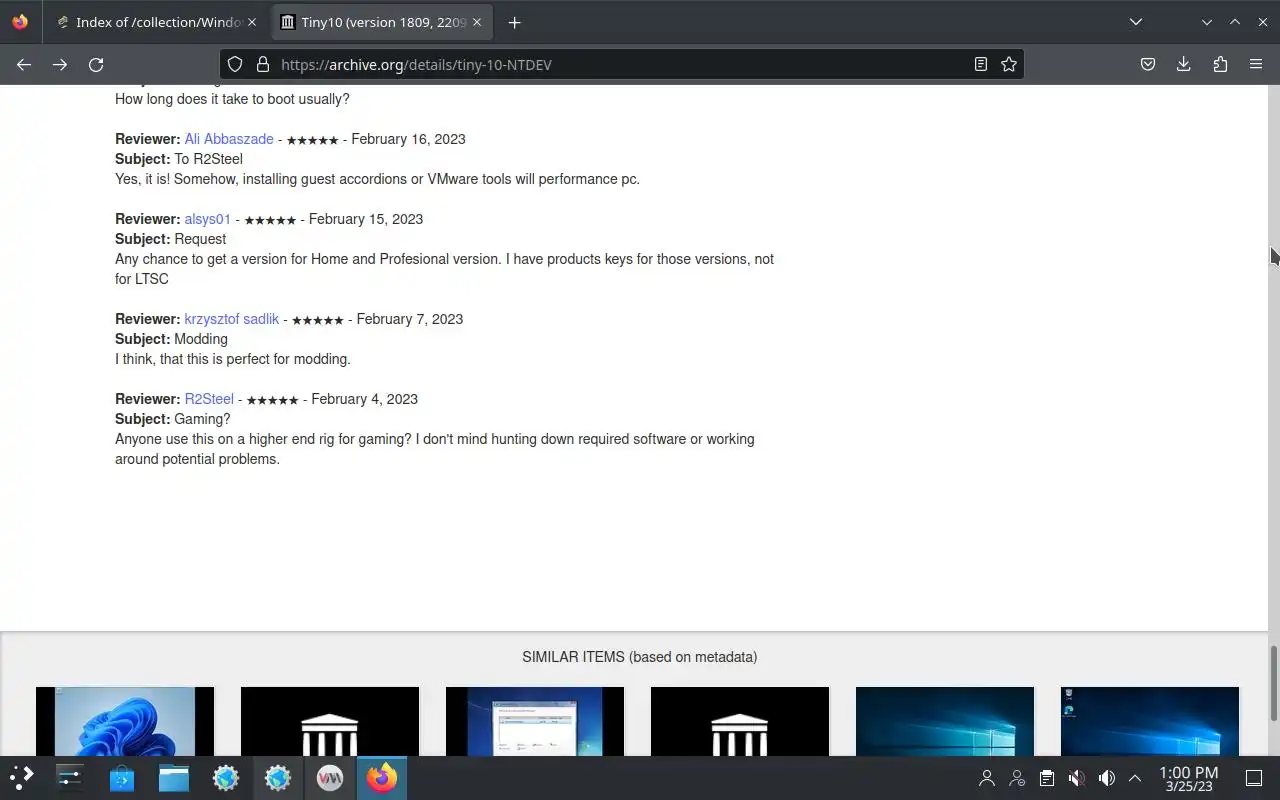The image size is (1280, 800).
Task: Open VM application in taskbar
Action: tap(330, 778)
